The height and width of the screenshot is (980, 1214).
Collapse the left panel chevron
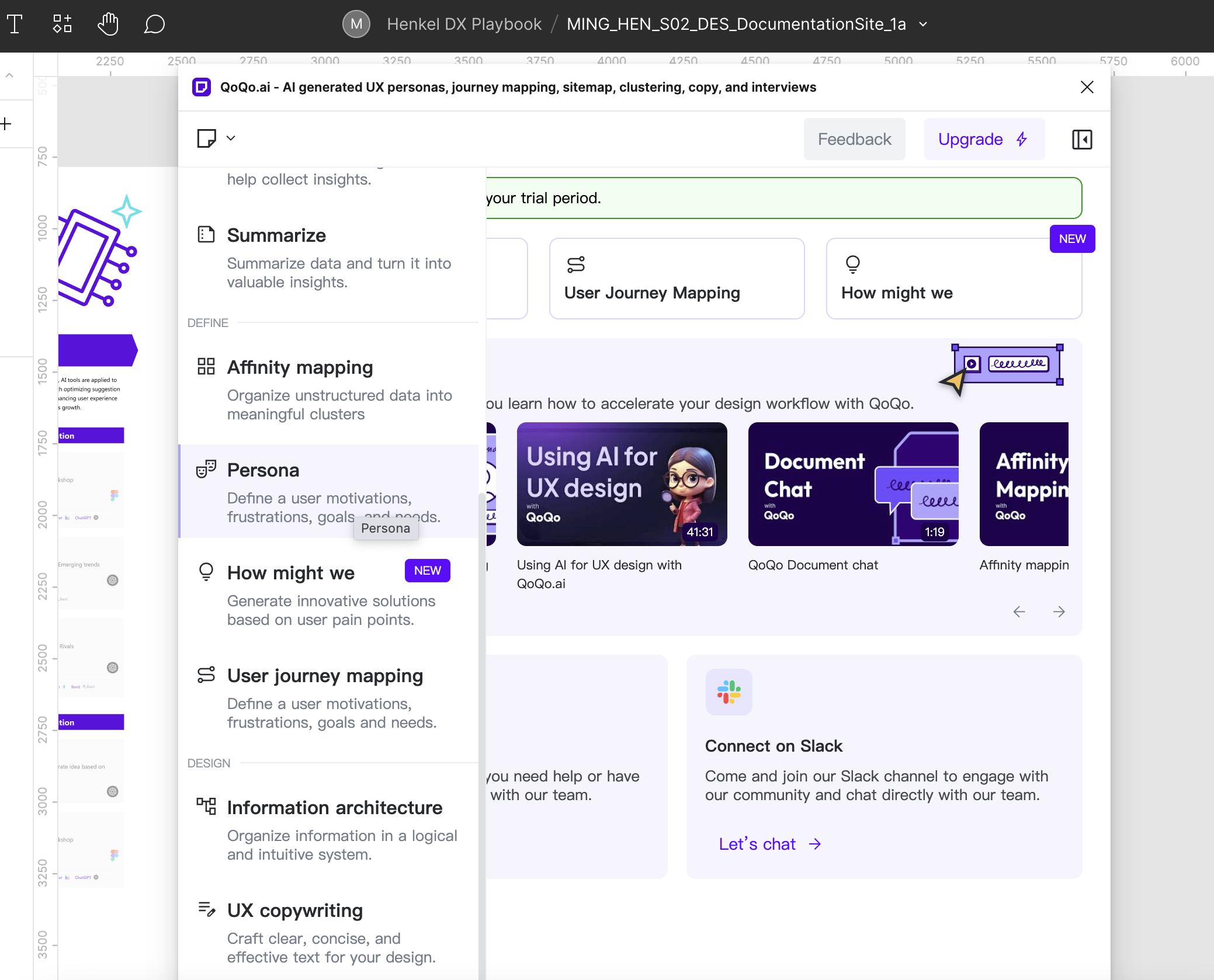pos(9,75)
